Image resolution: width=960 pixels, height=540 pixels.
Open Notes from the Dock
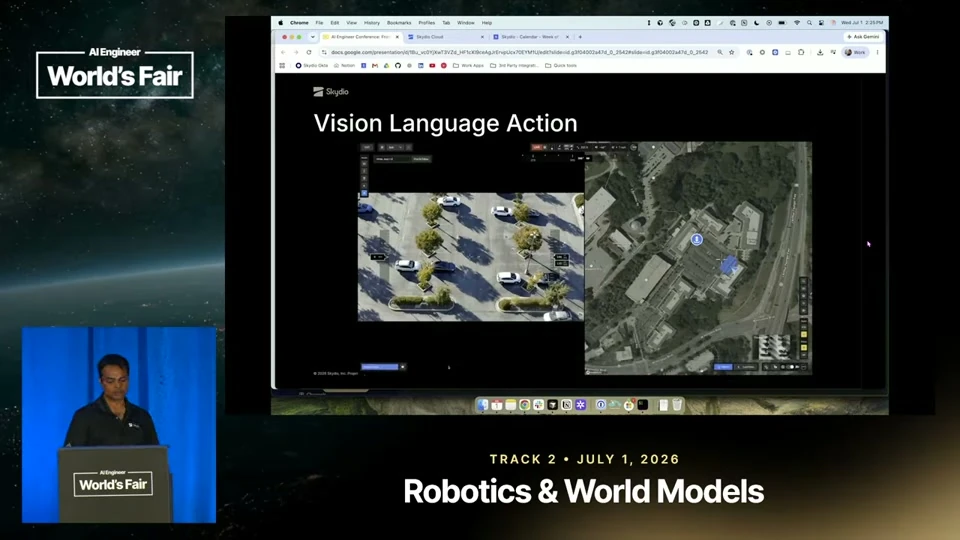point(511,405)
